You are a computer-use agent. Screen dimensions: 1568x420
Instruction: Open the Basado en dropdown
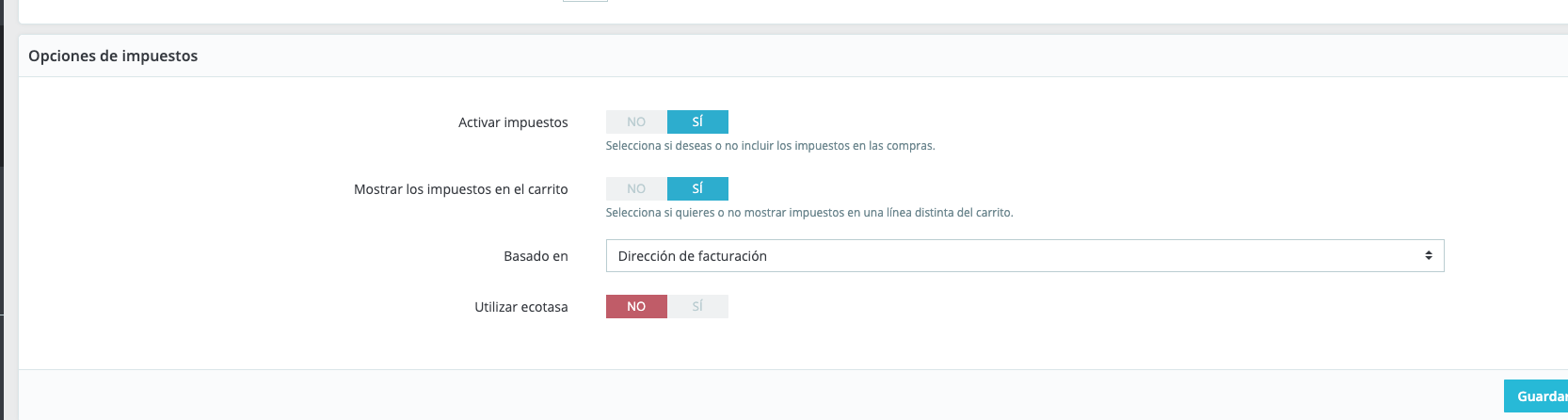(x=1024, y=256)
